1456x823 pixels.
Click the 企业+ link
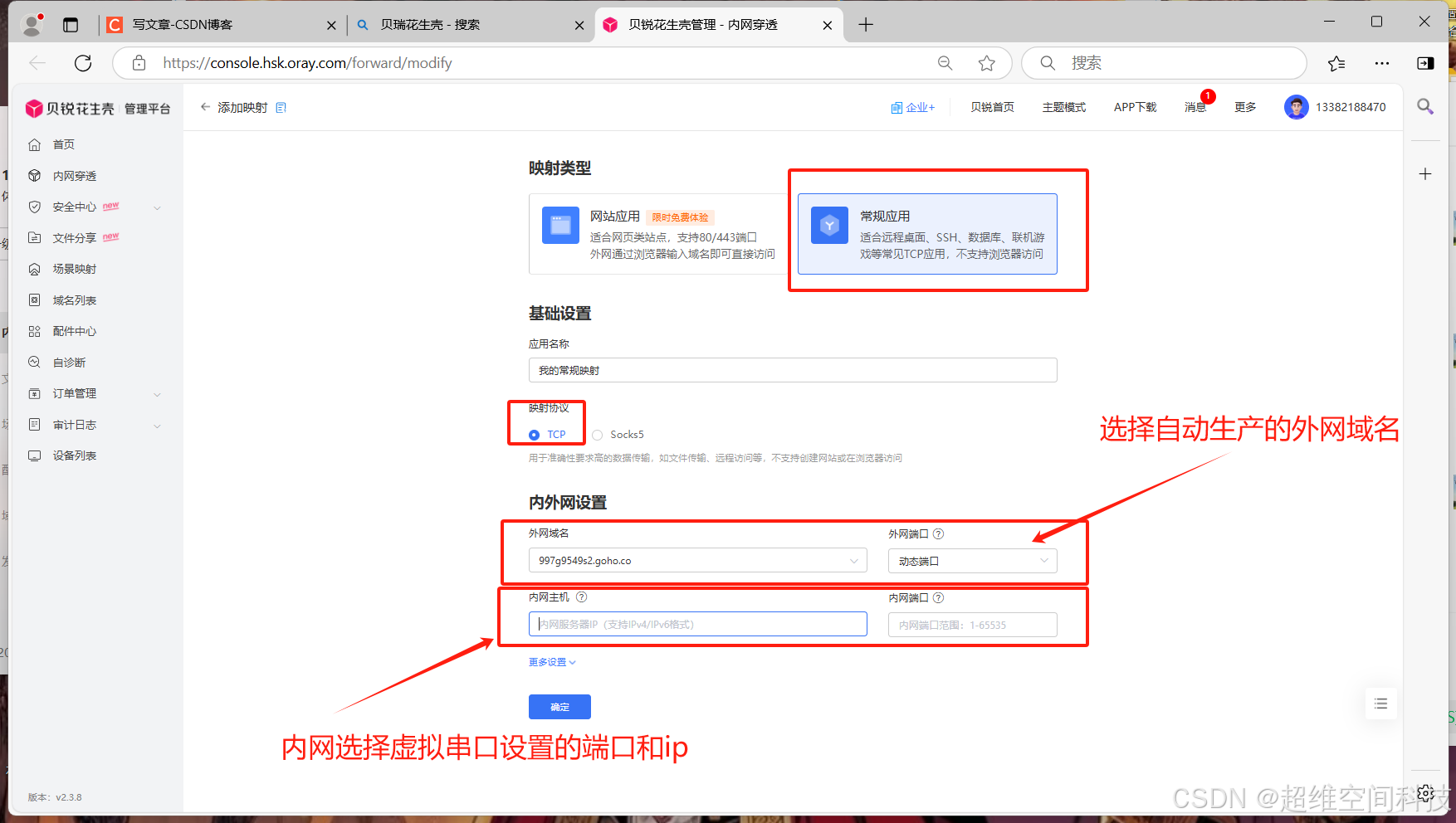(x=912, y=108)
